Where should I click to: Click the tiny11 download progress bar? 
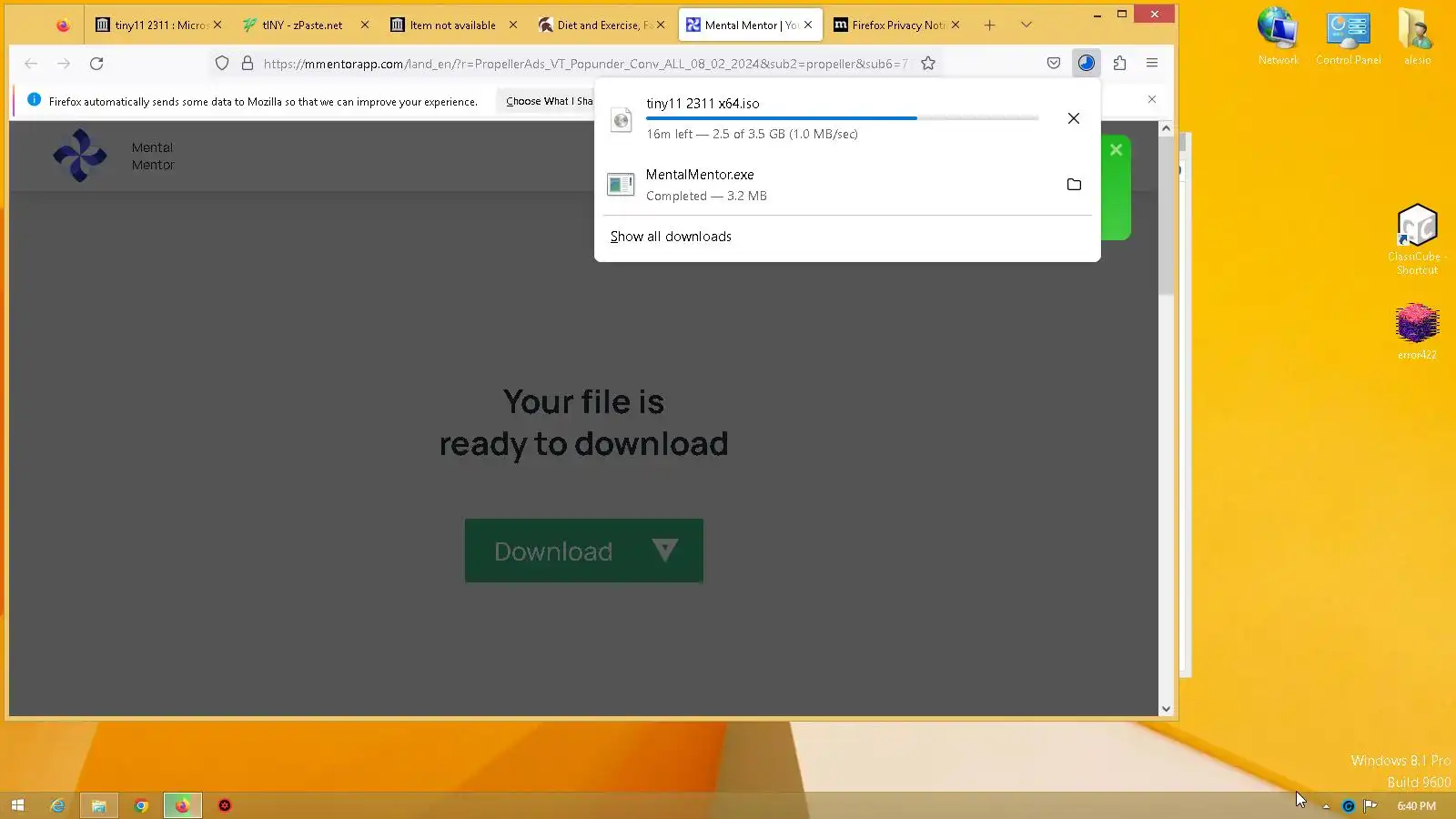click(842, 118)
